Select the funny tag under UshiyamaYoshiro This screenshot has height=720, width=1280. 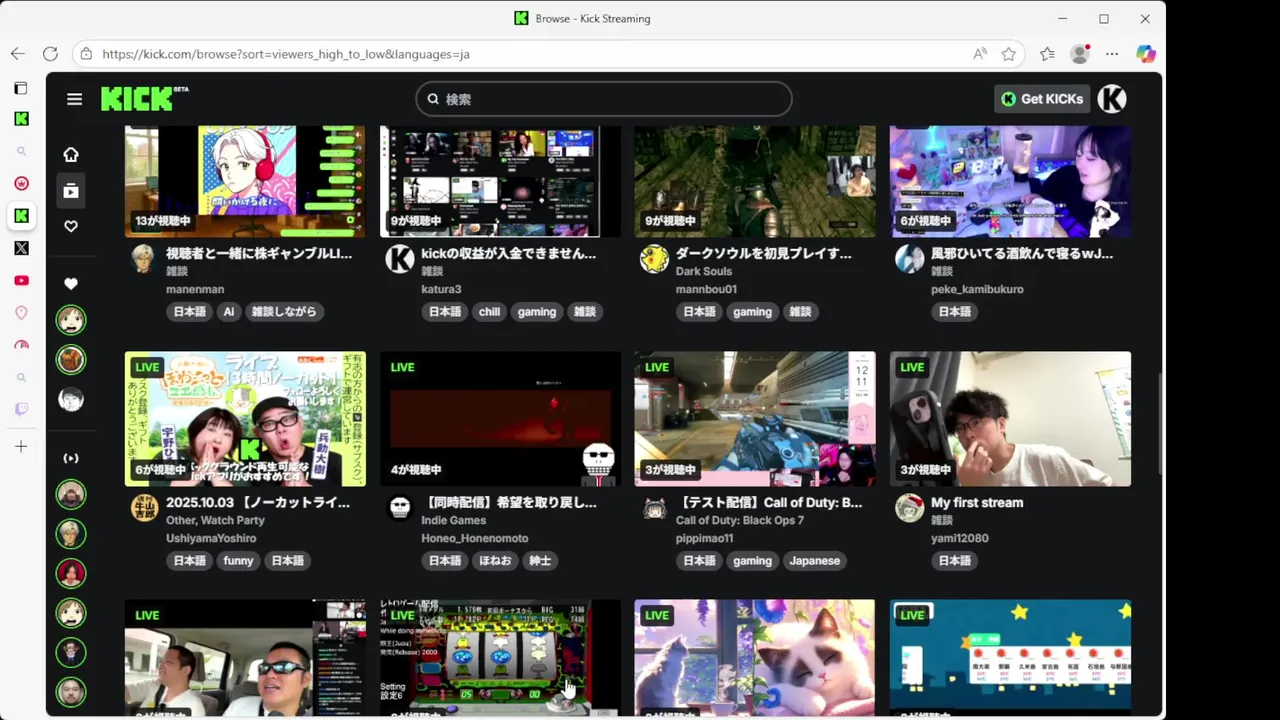238,561
